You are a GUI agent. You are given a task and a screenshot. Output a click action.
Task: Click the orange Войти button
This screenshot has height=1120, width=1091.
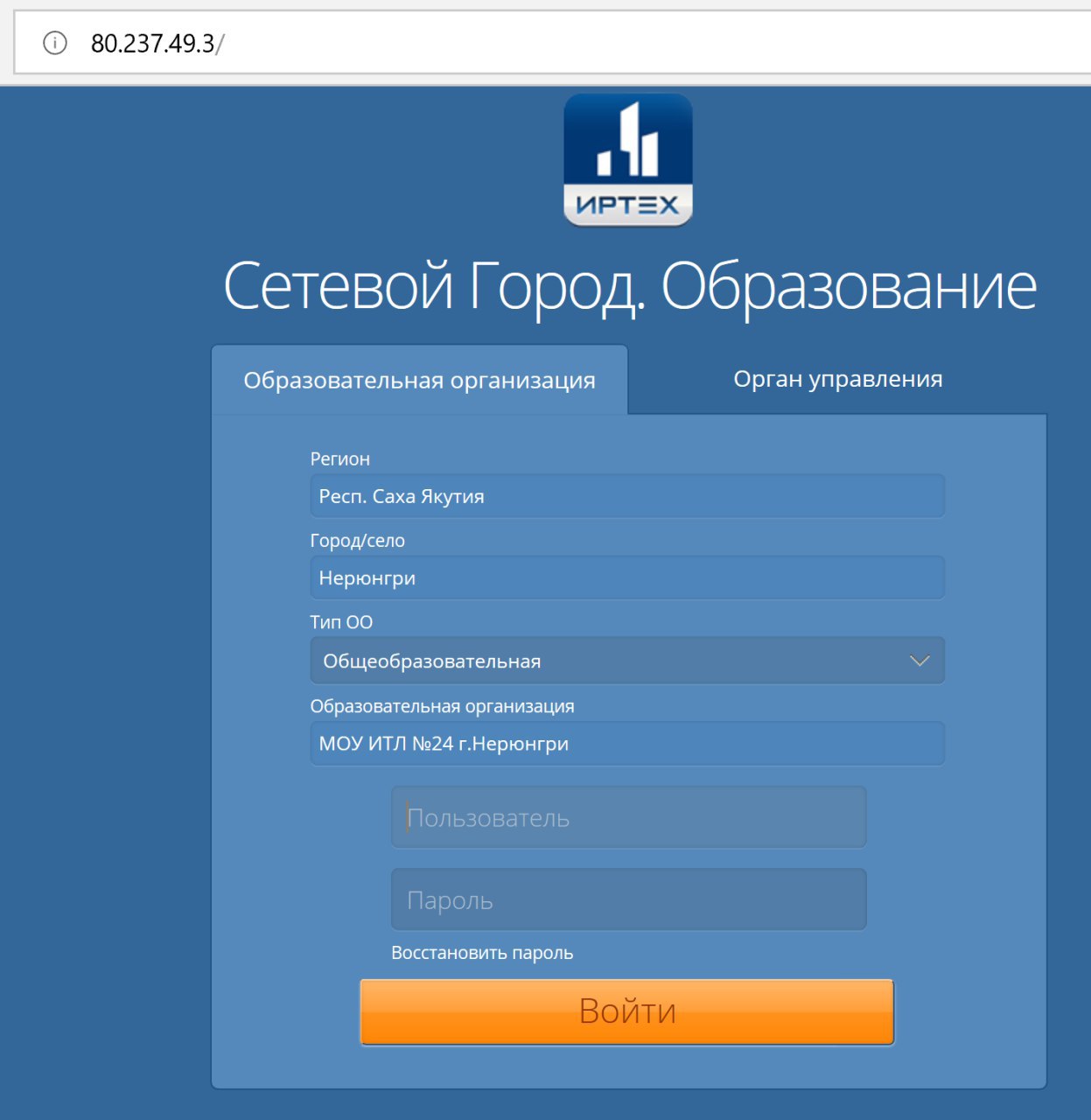(627, 1011)
